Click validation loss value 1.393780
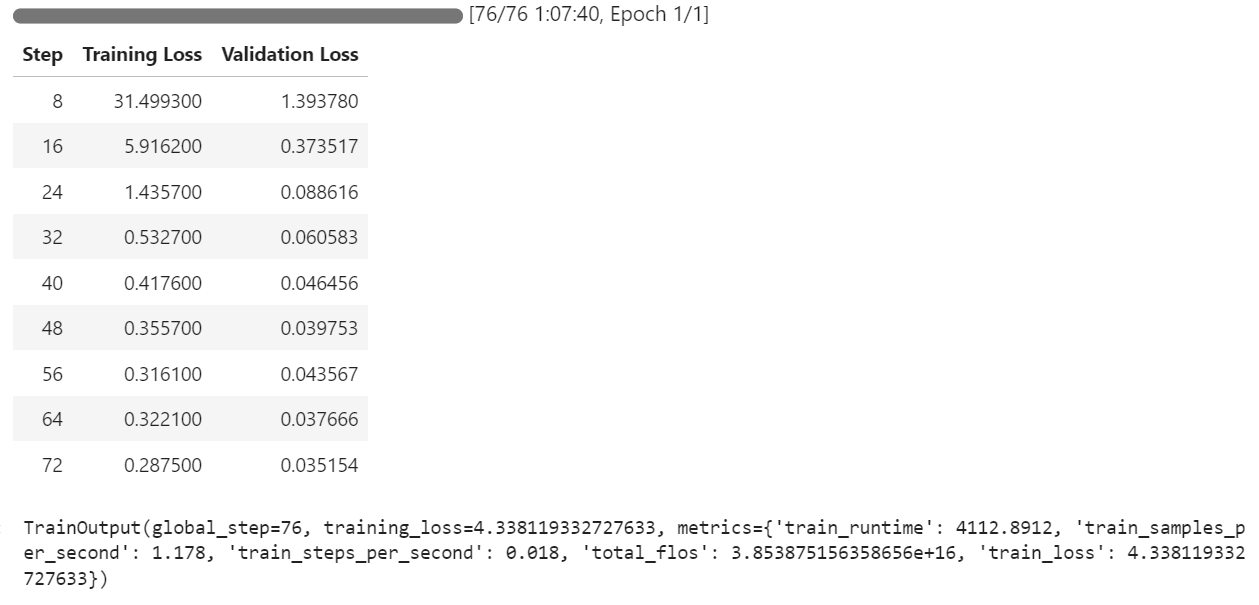The height and width of the screenshot is (605, 1259). [320, 101]
